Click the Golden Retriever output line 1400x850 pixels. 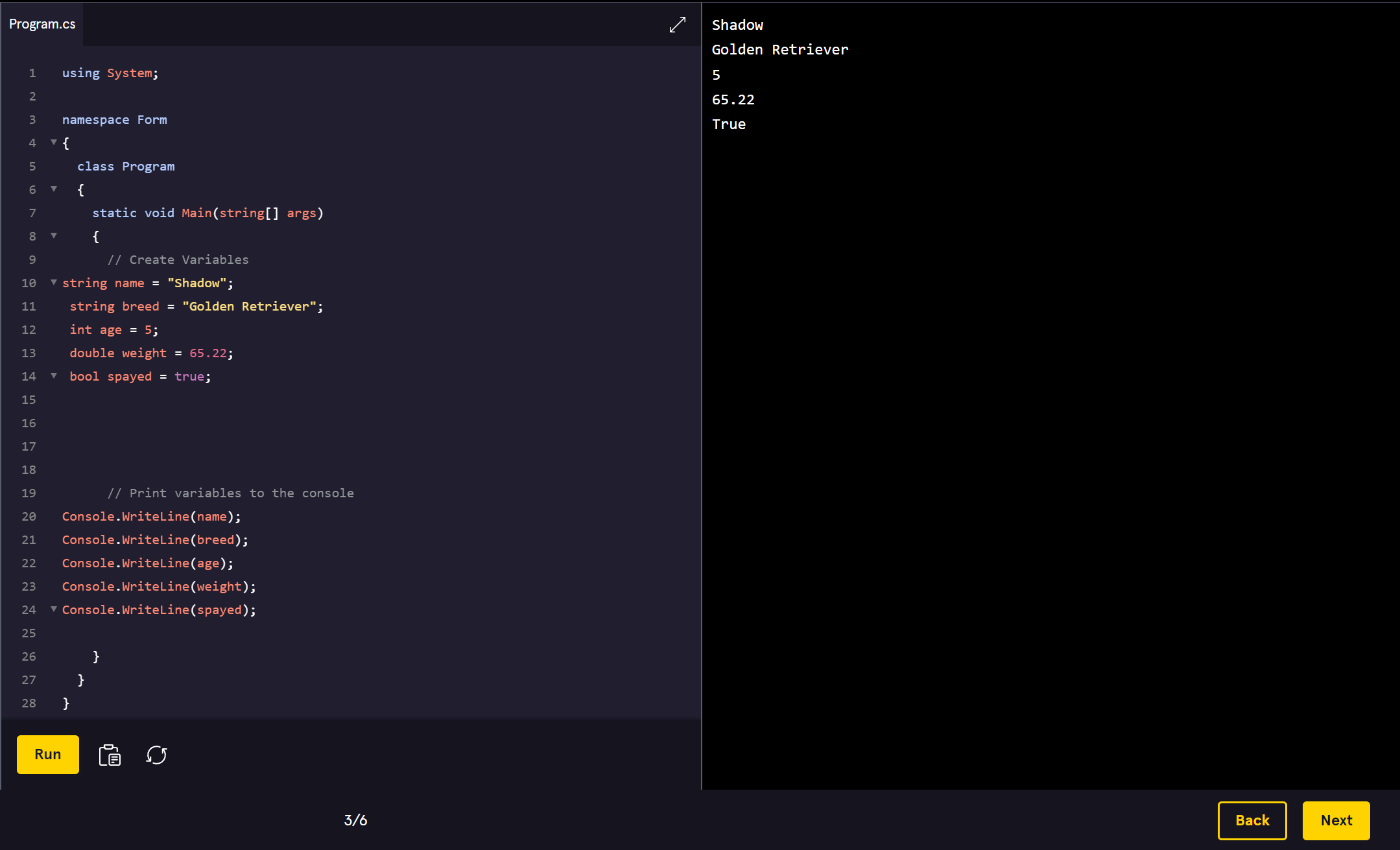coord(779,50)
